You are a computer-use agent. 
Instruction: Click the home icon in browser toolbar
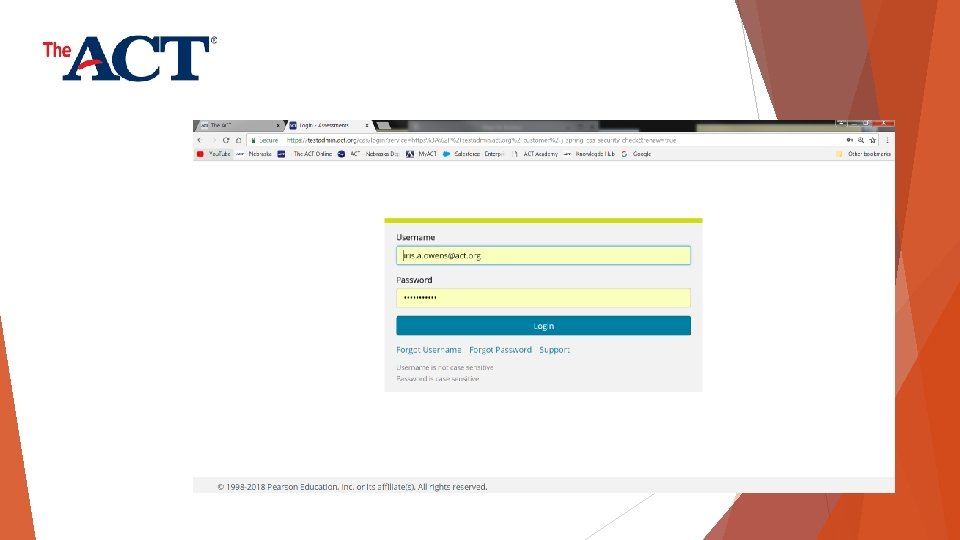click(x=238, y=140)
